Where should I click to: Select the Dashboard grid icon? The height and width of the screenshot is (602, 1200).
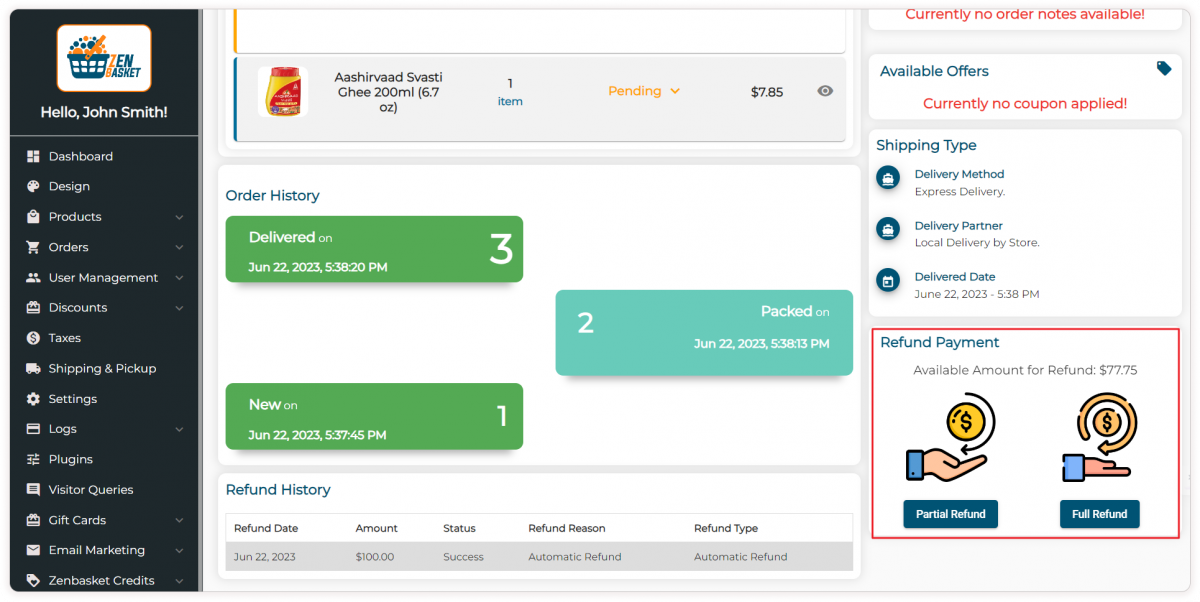coord(34,156)
